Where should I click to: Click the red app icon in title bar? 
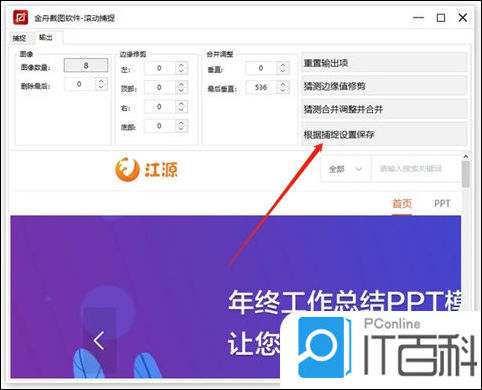tap(21, 17)
